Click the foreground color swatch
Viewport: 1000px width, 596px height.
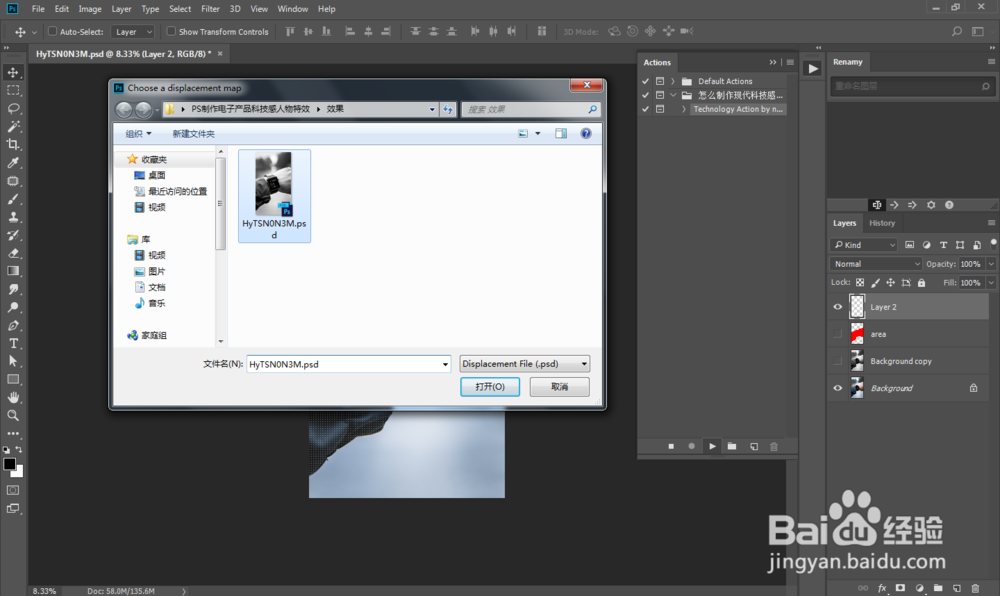[x=10, y=464]
